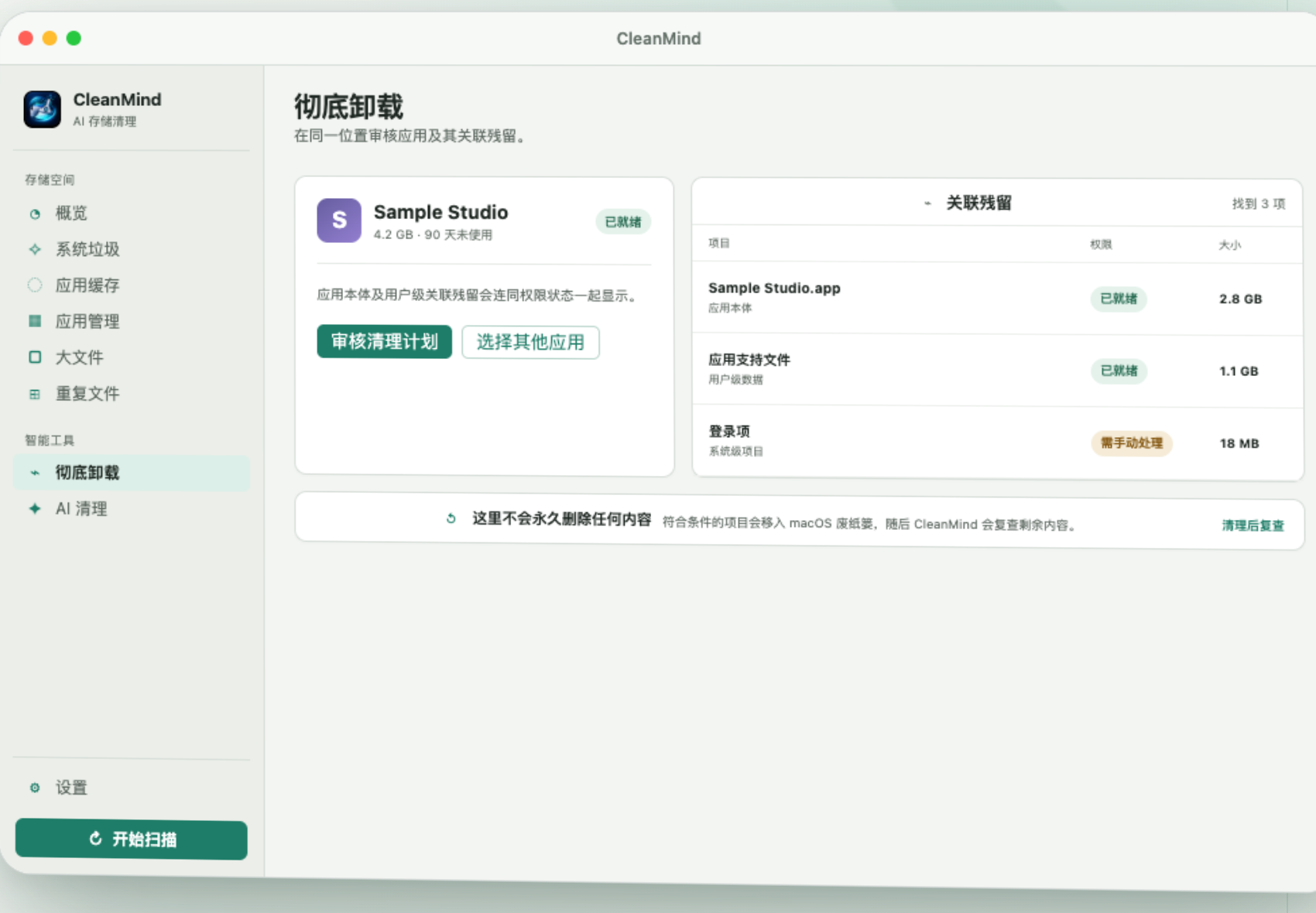1316x913 pixels.
Task: Open AI 清理 tool
Action: pyautogui.click(x=131, y=508)
